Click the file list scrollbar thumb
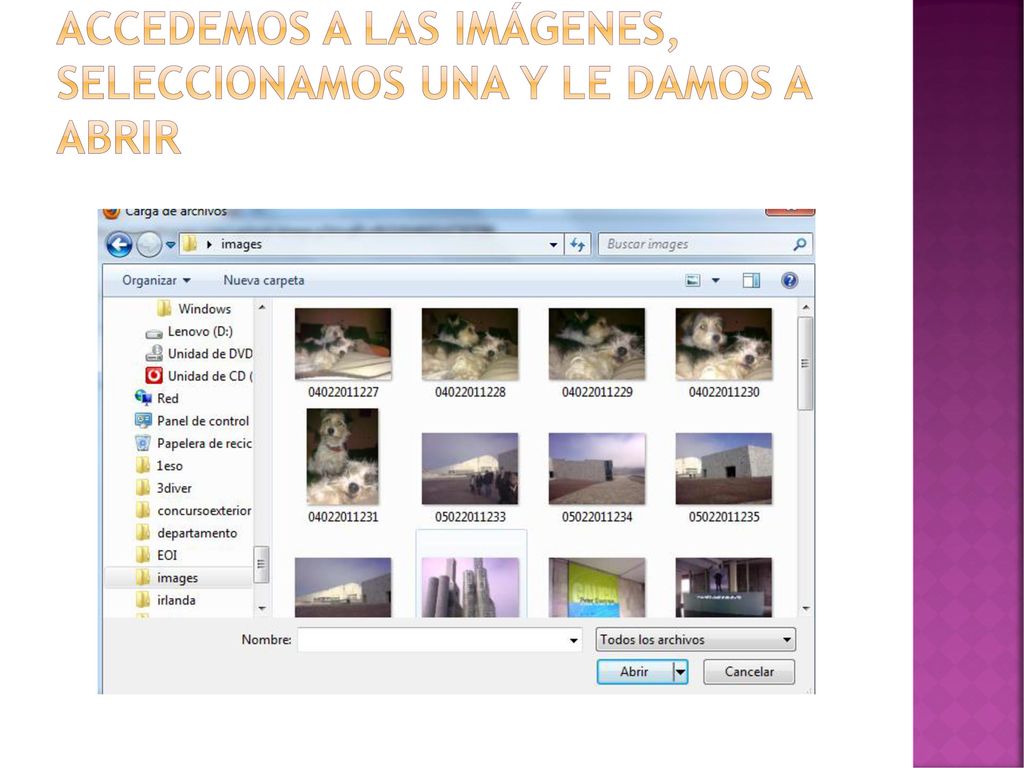 805,364
